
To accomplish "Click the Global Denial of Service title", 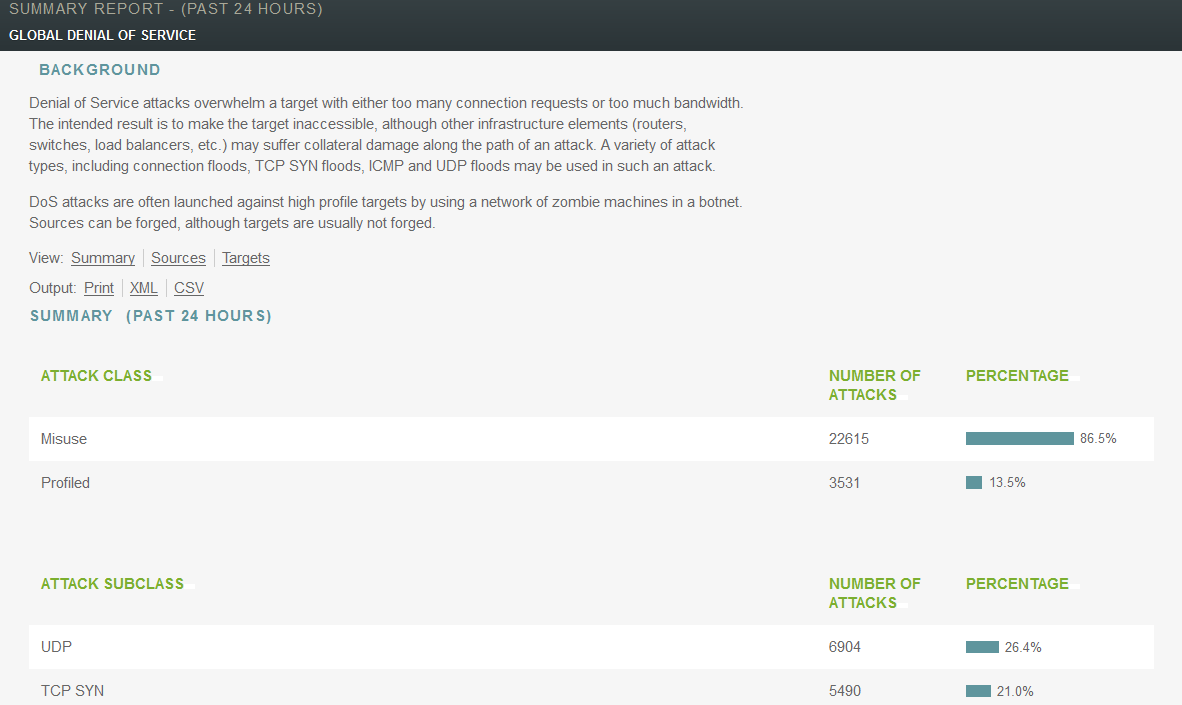I will click(102, 35).
